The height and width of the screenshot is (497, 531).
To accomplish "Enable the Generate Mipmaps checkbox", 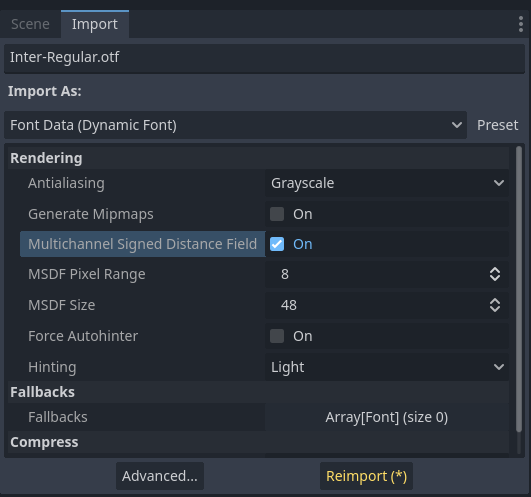I will point(277,214).
